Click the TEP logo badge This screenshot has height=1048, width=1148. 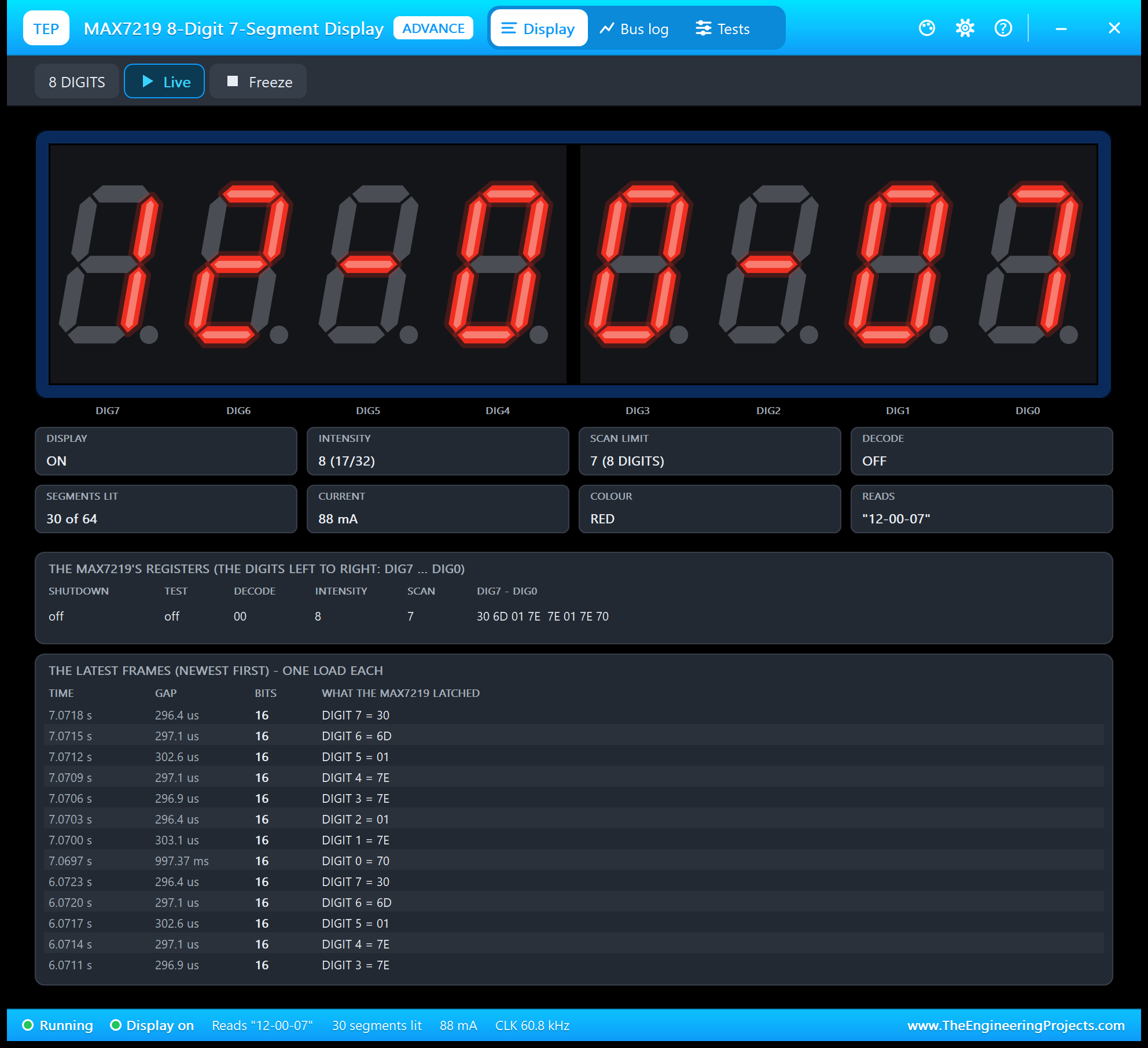click(x=46, y=28)
